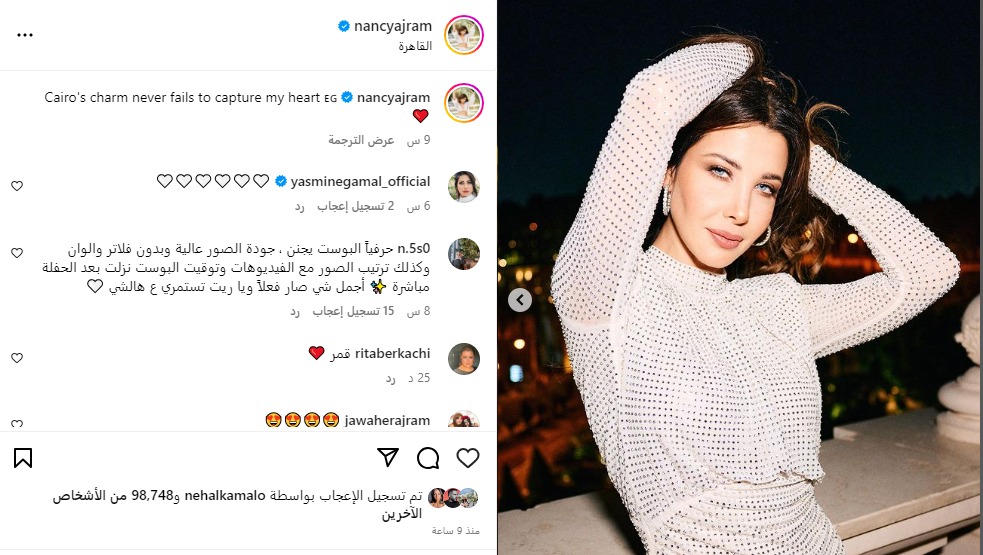Go to previous photo using the arrow
Image resolution: width=983 pixels, height=555 pixels.
pyautogui.click(x=520, y=300)
